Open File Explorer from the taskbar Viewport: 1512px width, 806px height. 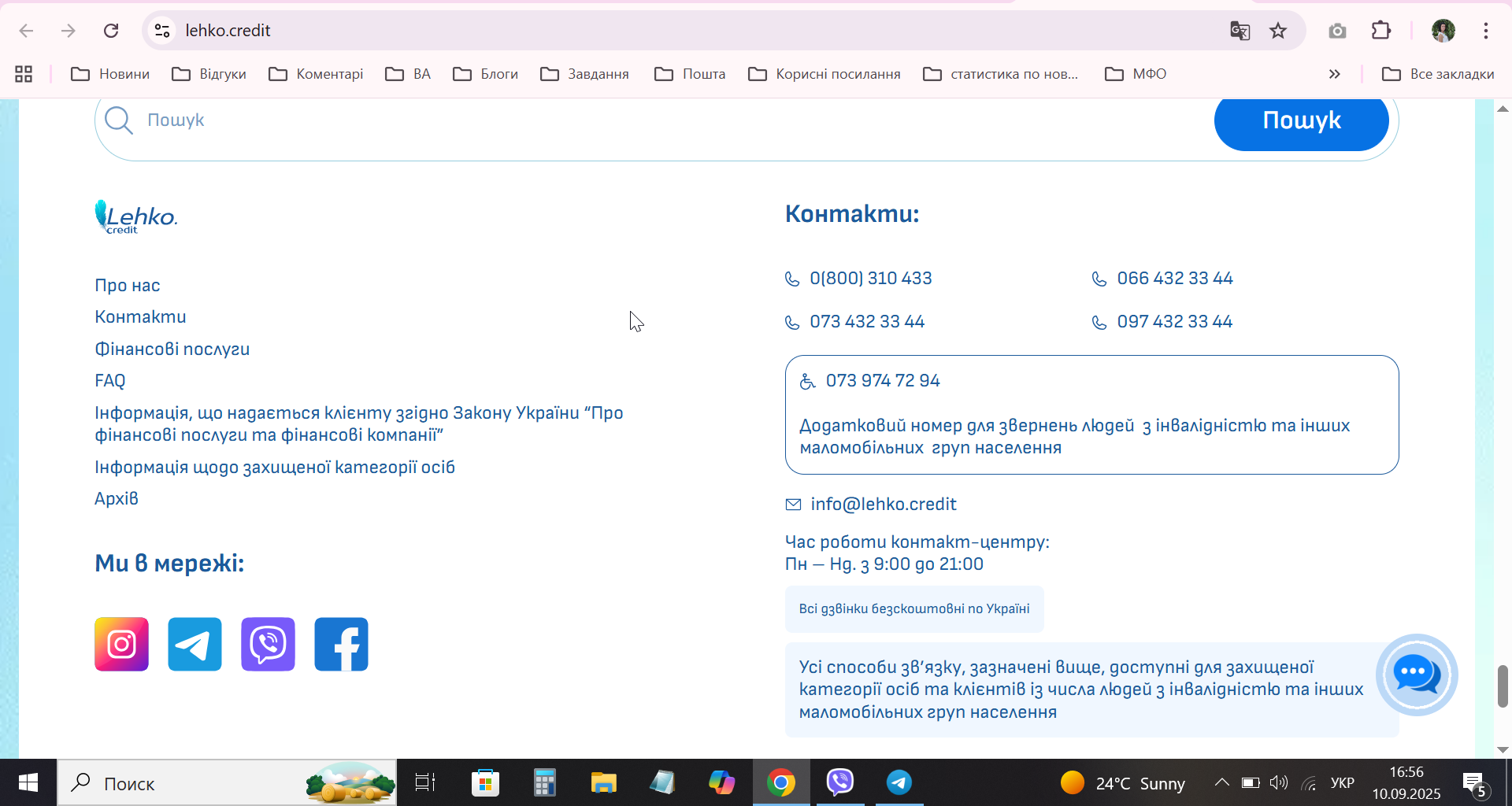click(x=603, y=782)
